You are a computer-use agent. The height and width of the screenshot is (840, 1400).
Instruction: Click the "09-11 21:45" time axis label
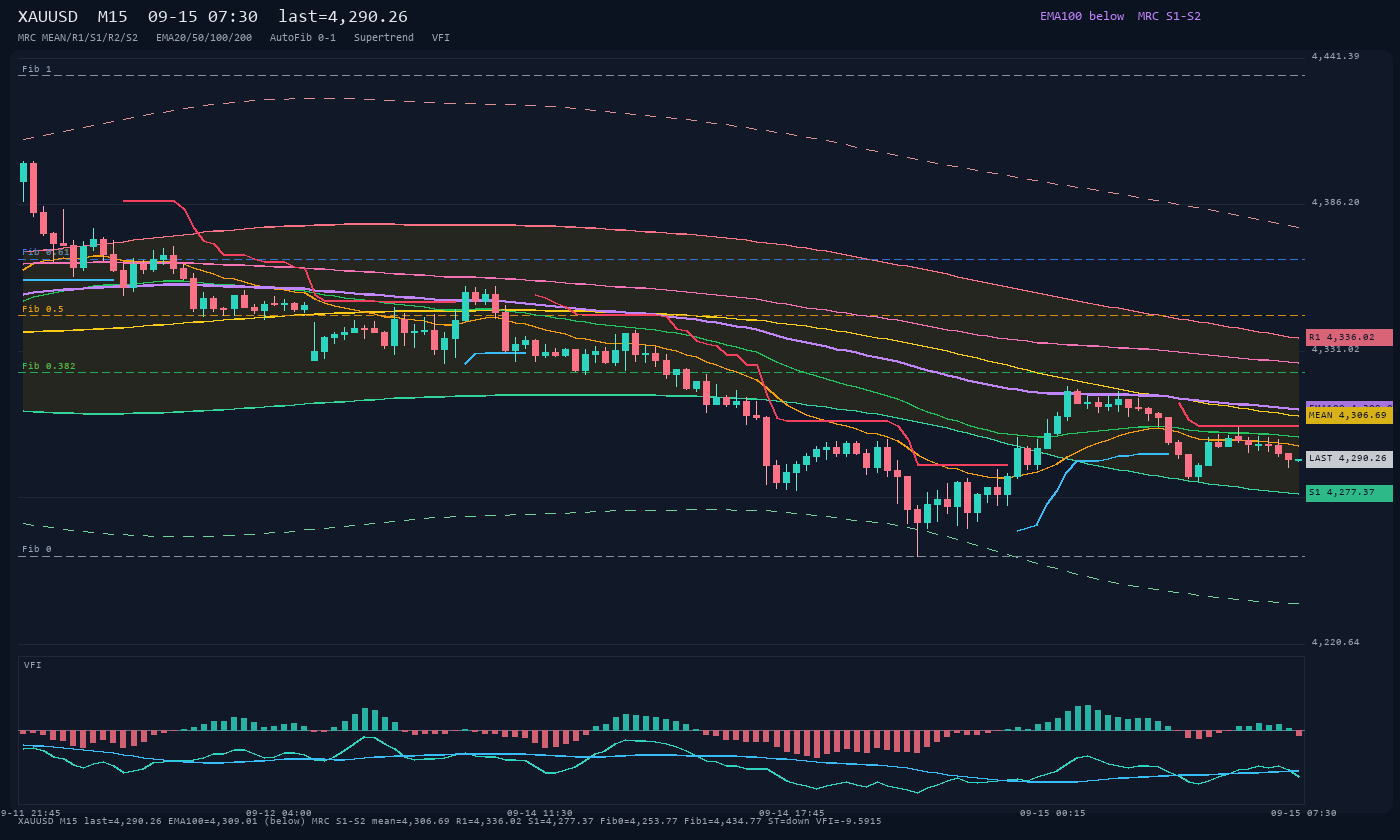coord(30,813)
